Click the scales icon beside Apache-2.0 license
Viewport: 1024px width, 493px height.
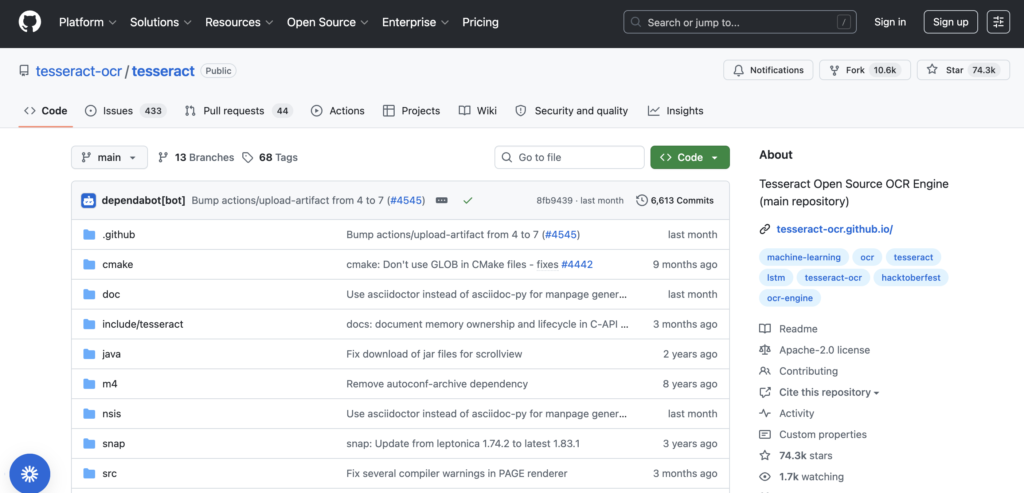click(765, 350)
